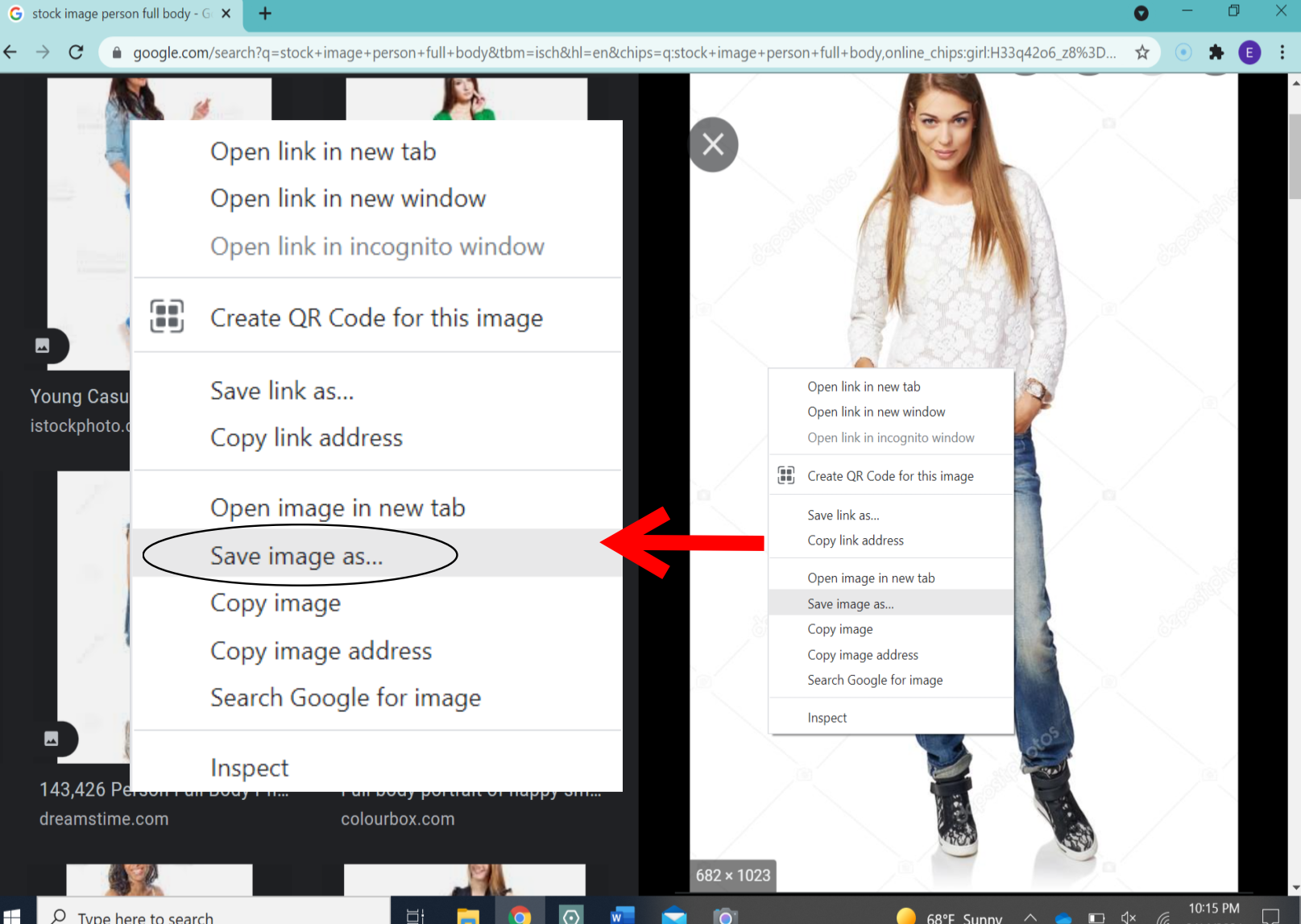Click the black down-arrow circle in the title bar

(1141, 13)
